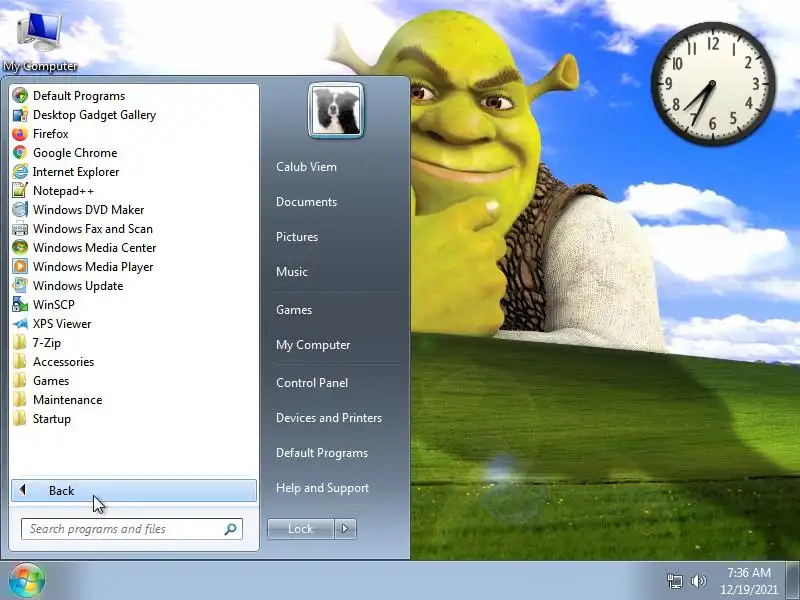Open shutdown options arrow next to Lock

[x=345, y=529]
